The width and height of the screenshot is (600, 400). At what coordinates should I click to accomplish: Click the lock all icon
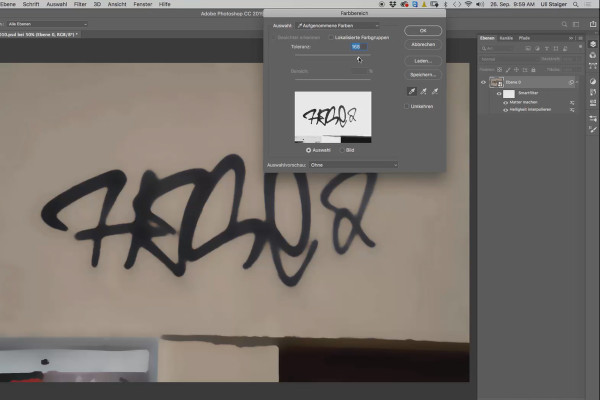pos(533,70)
